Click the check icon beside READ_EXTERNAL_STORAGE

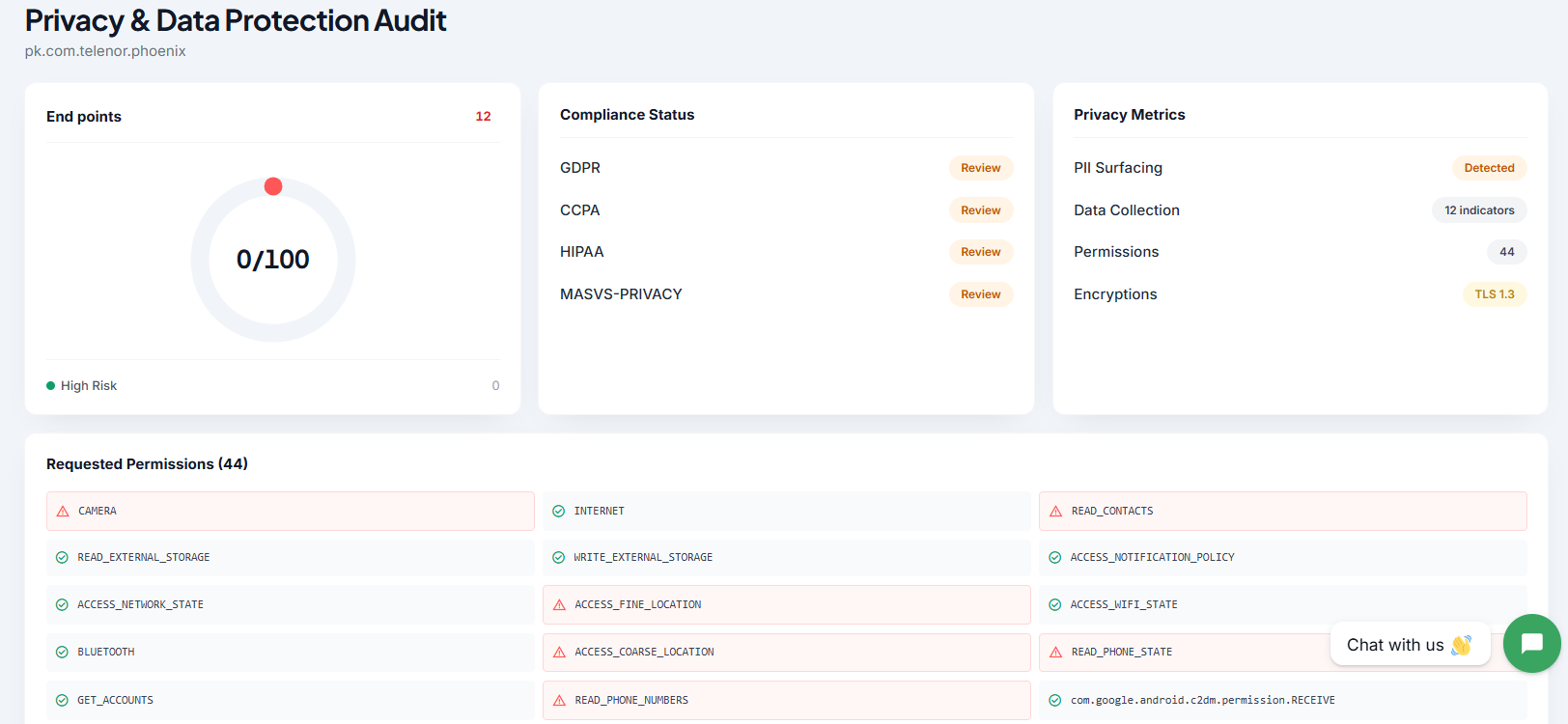click(x=62, y=558)
